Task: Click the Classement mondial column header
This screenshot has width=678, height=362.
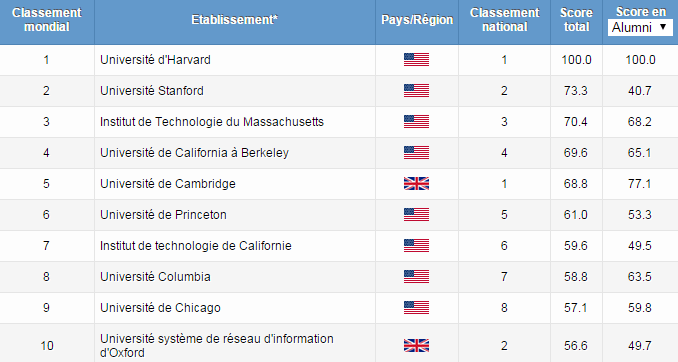Action: tap(47, 20)
